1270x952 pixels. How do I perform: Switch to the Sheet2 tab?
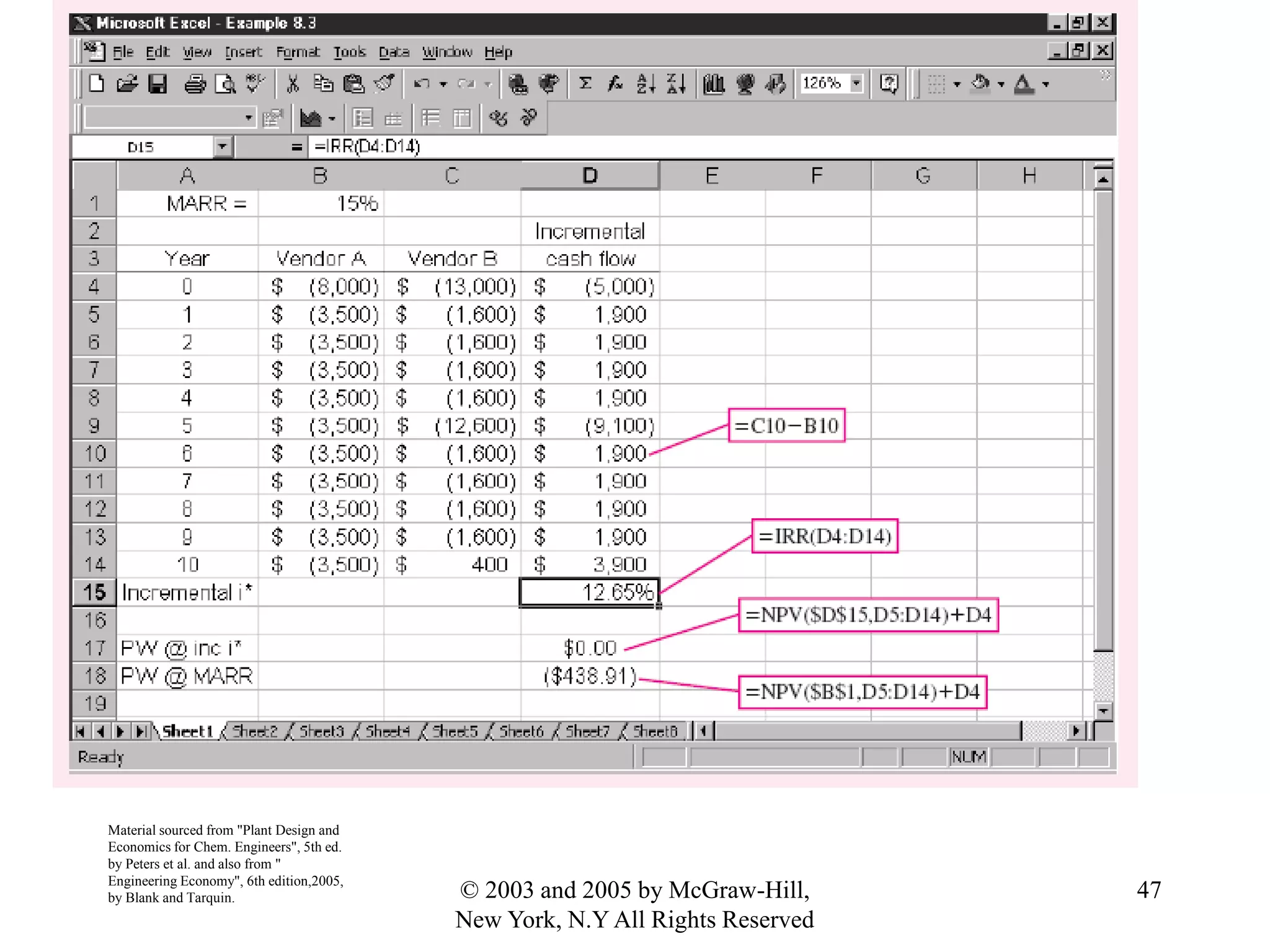click(x=255, y=731)
